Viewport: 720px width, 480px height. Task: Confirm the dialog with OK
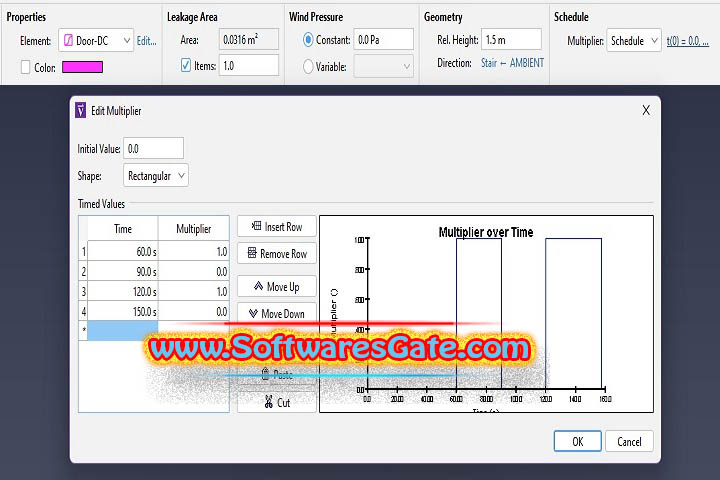click(x=577, y=441)
